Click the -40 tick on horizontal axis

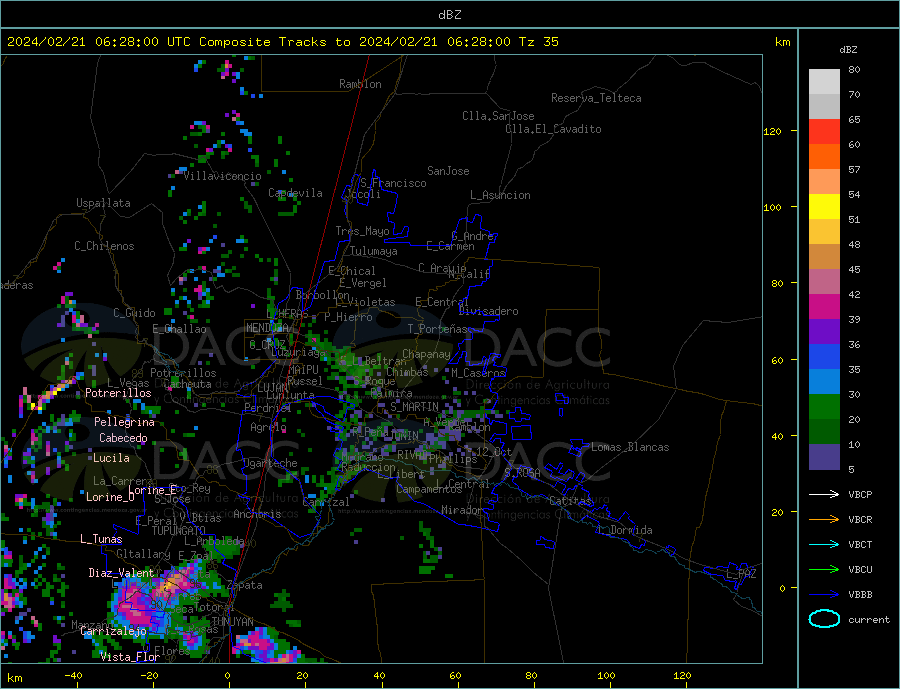tap(73, 675)
